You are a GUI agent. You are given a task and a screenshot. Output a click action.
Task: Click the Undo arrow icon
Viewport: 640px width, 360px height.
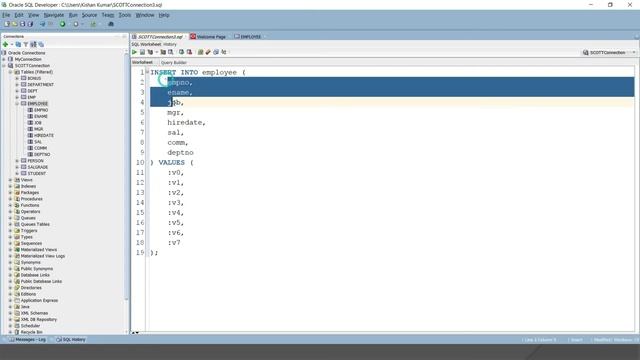[42, 24]
